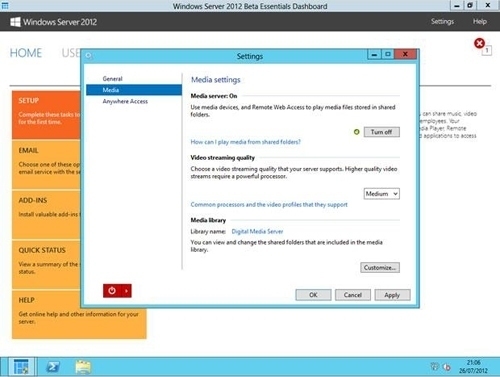Click the Settings dialog title icon
This screenshot has height=377, width=500.
(88, 56)
